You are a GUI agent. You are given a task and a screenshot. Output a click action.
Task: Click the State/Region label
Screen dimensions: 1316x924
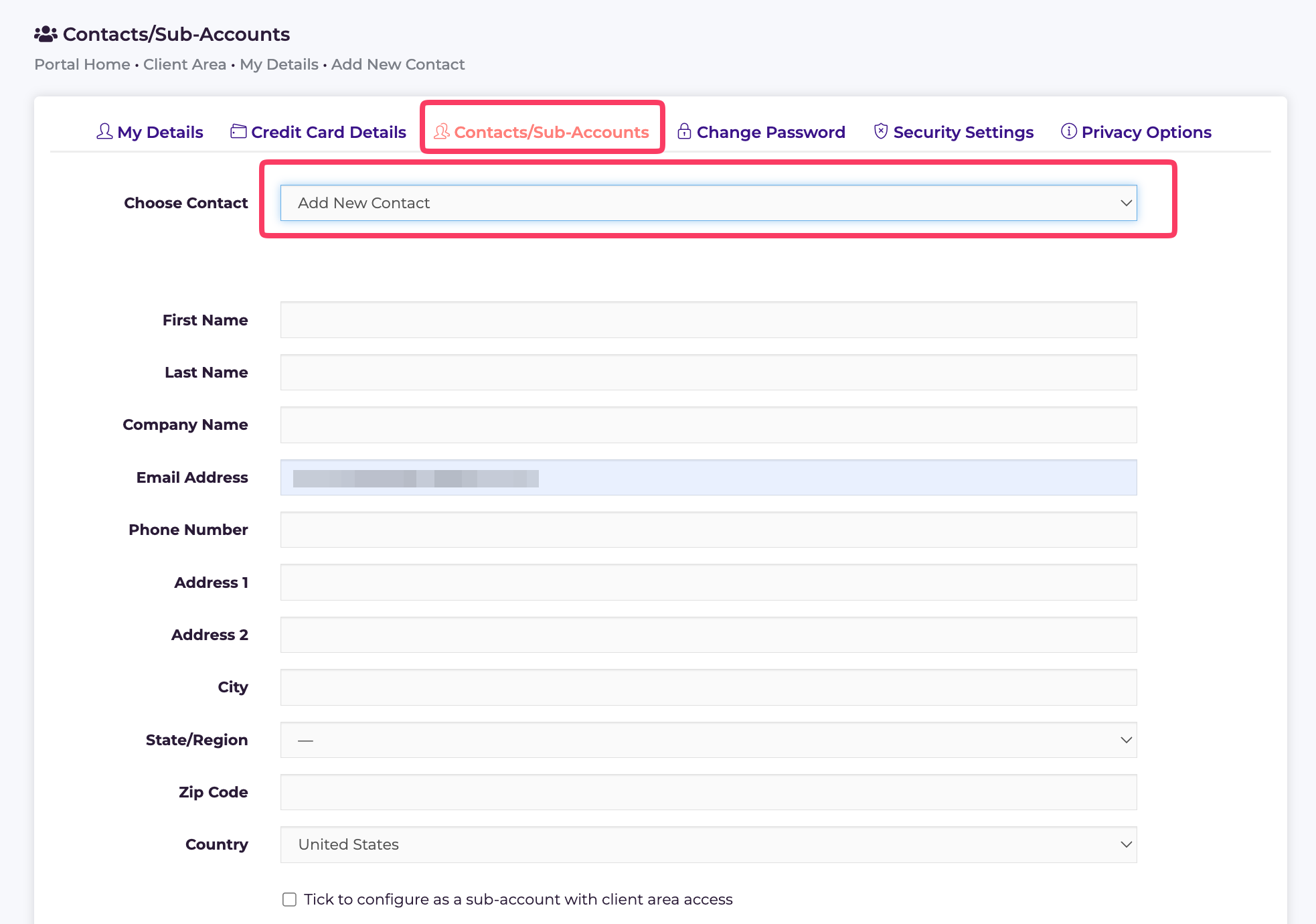point(197,740)
